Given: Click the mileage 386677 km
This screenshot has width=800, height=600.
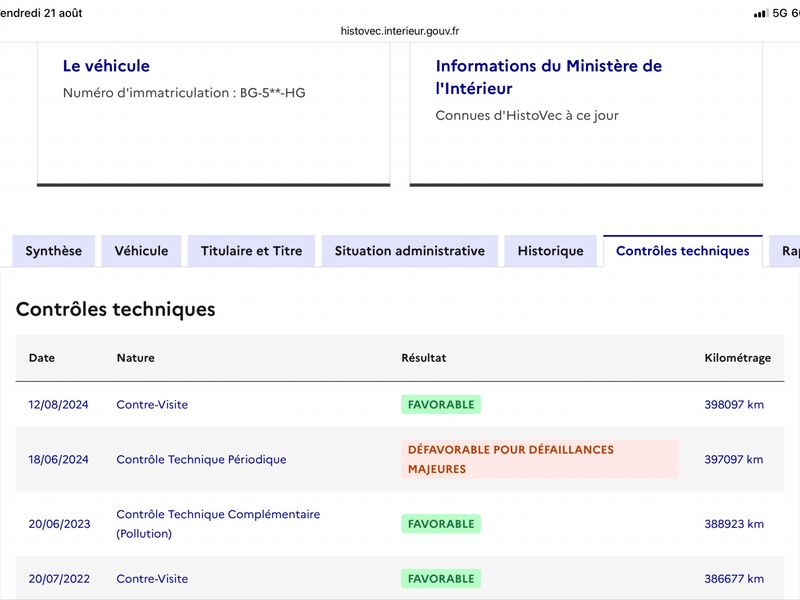Looking at the screenshot, I should (734, 579).
